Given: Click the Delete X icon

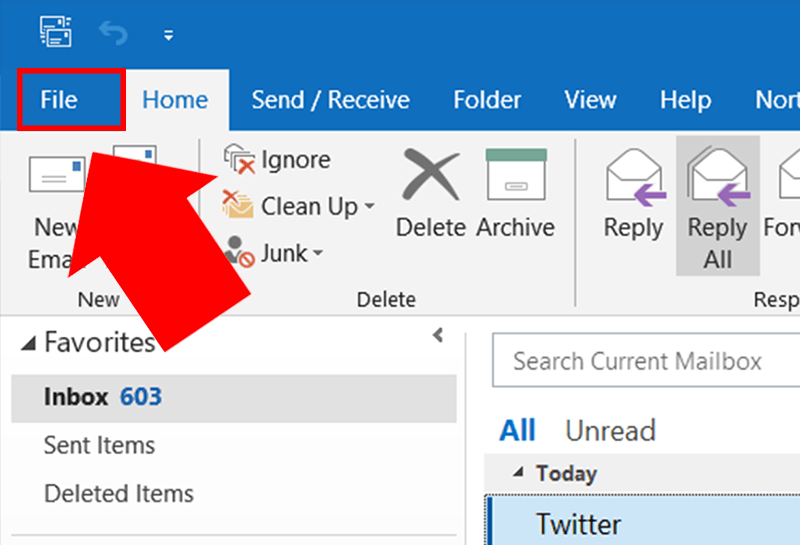Looking at the screenshot, I should tap(431, 175).
